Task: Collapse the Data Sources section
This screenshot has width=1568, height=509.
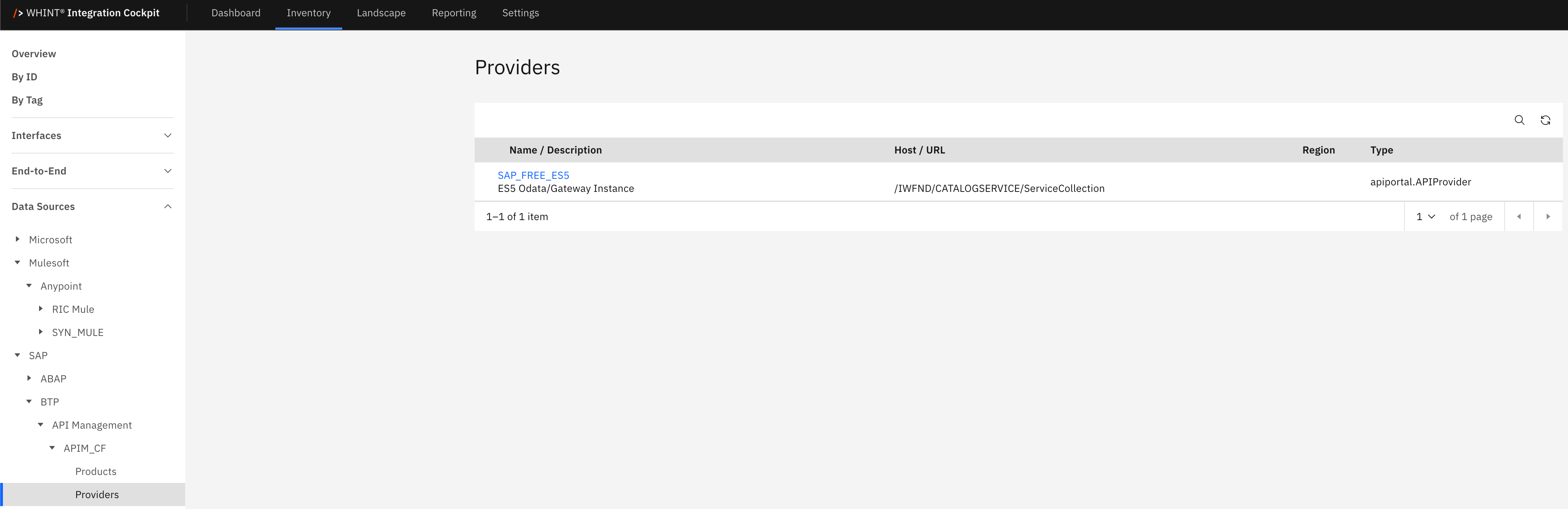Action: 168,206
